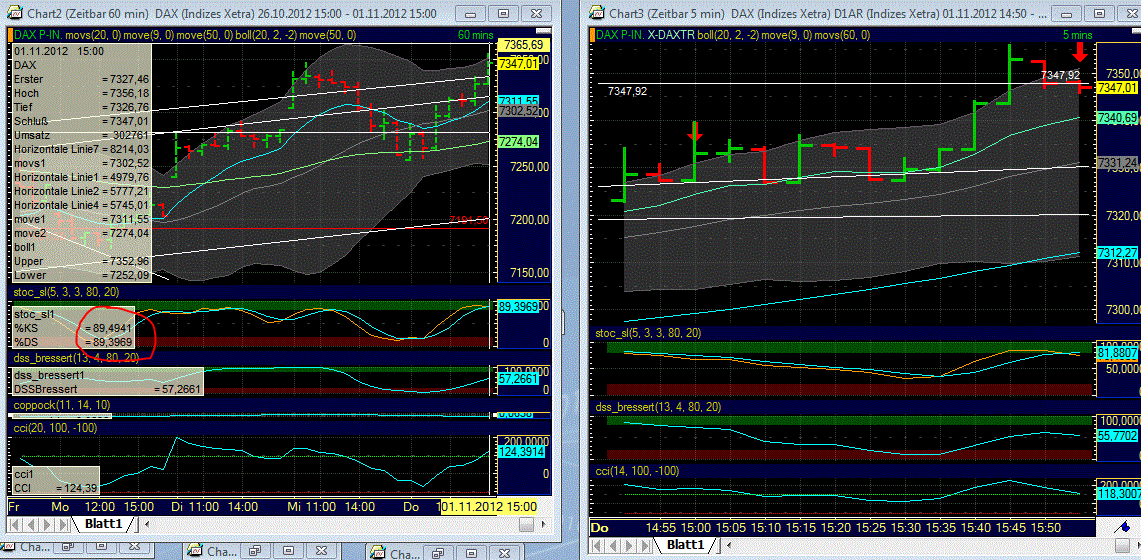
Task: Jump to last sheet in Chart3
Action: [645, 543]
